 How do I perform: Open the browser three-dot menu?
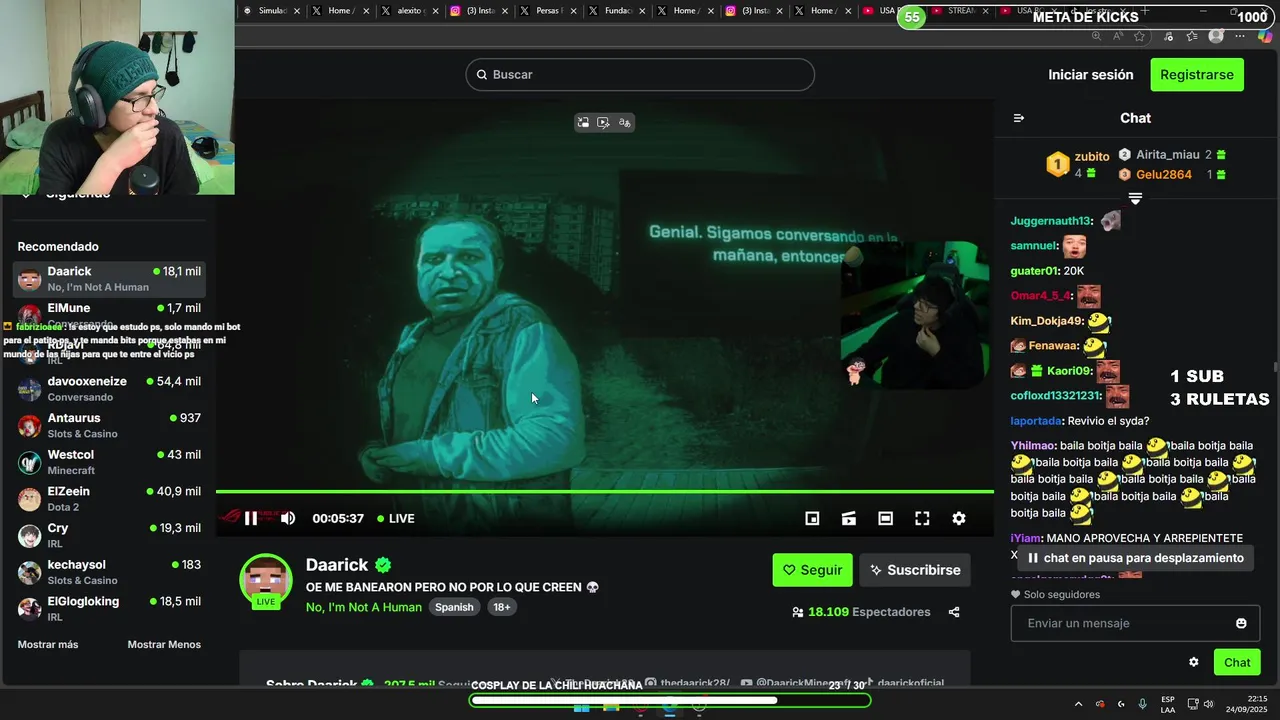1240,36
